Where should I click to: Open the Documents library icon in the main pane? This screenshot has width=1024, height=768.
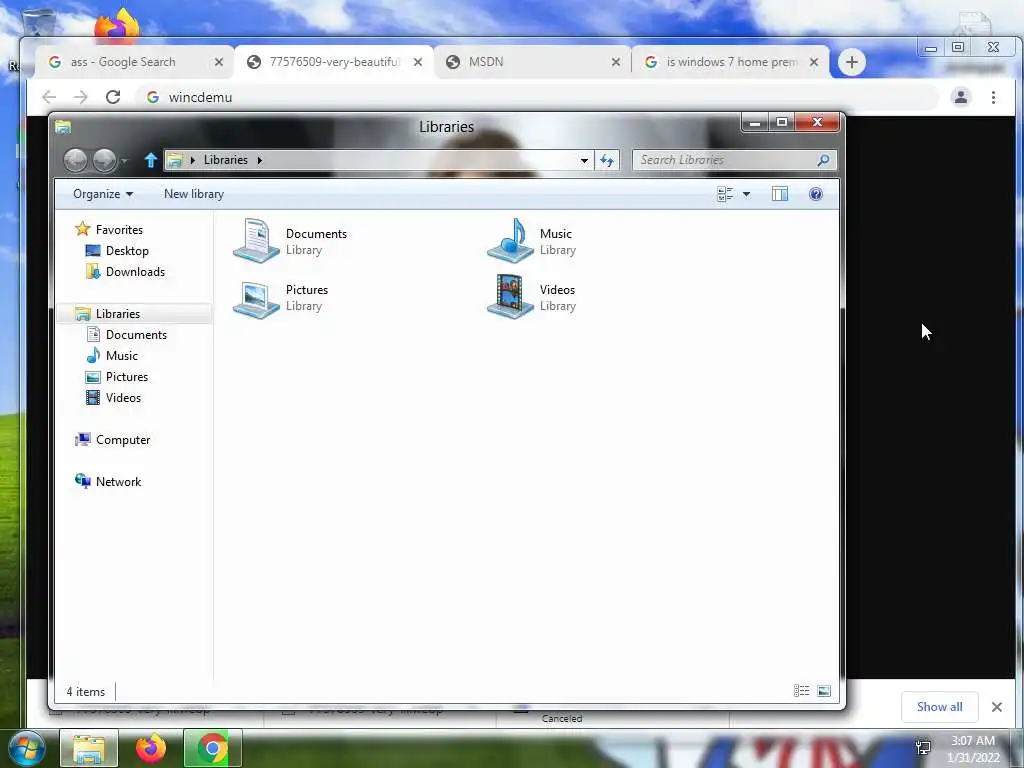[256, 241]
